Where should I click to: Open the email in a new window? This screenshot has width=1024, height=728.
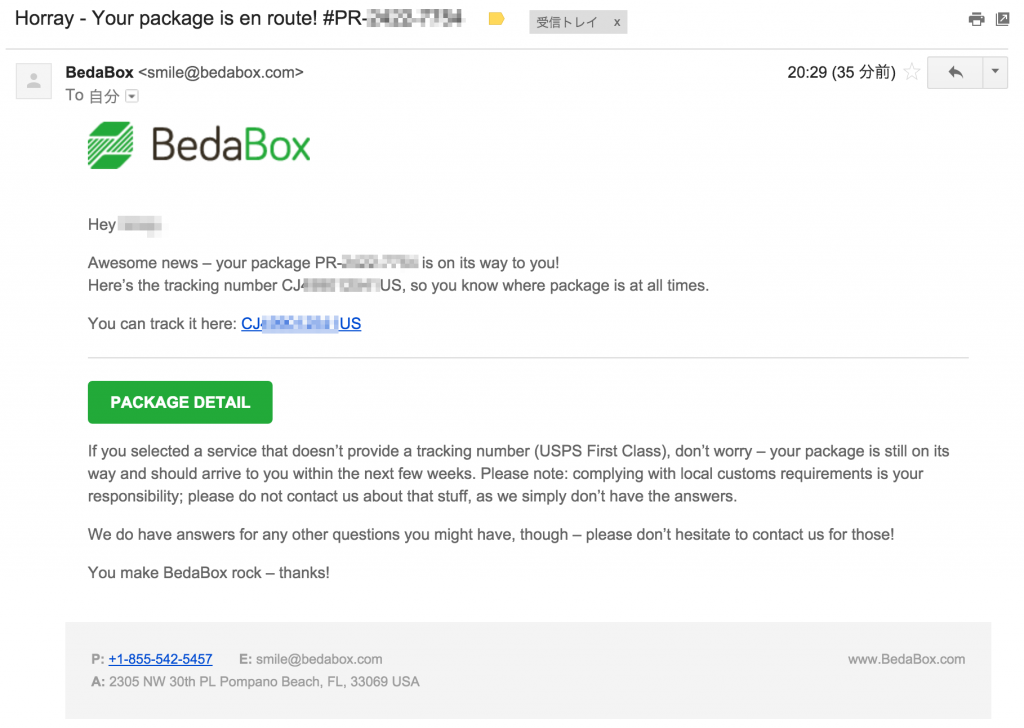[1002, 18]
